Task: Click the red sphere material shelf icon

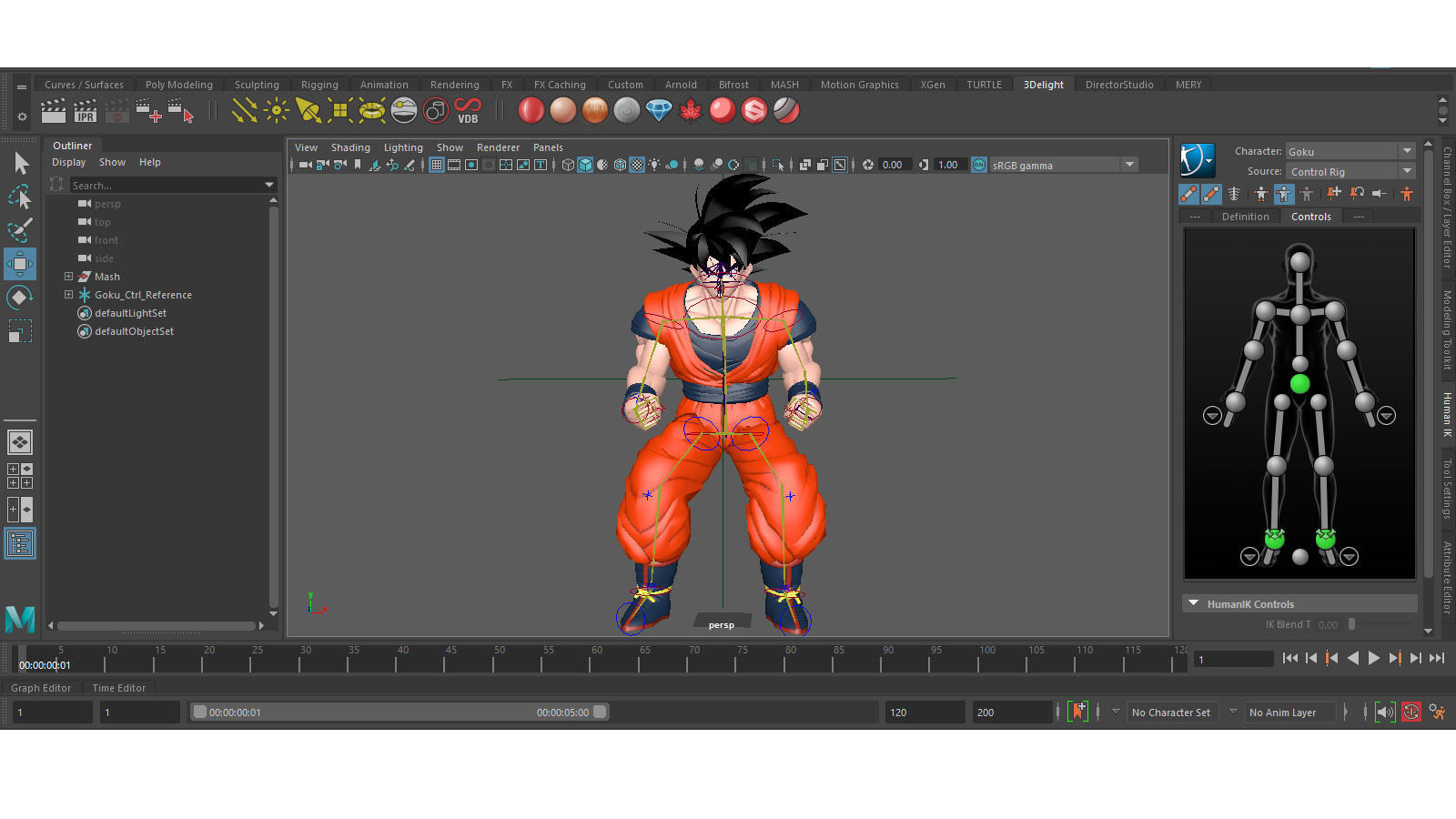Action: point(531,111)
